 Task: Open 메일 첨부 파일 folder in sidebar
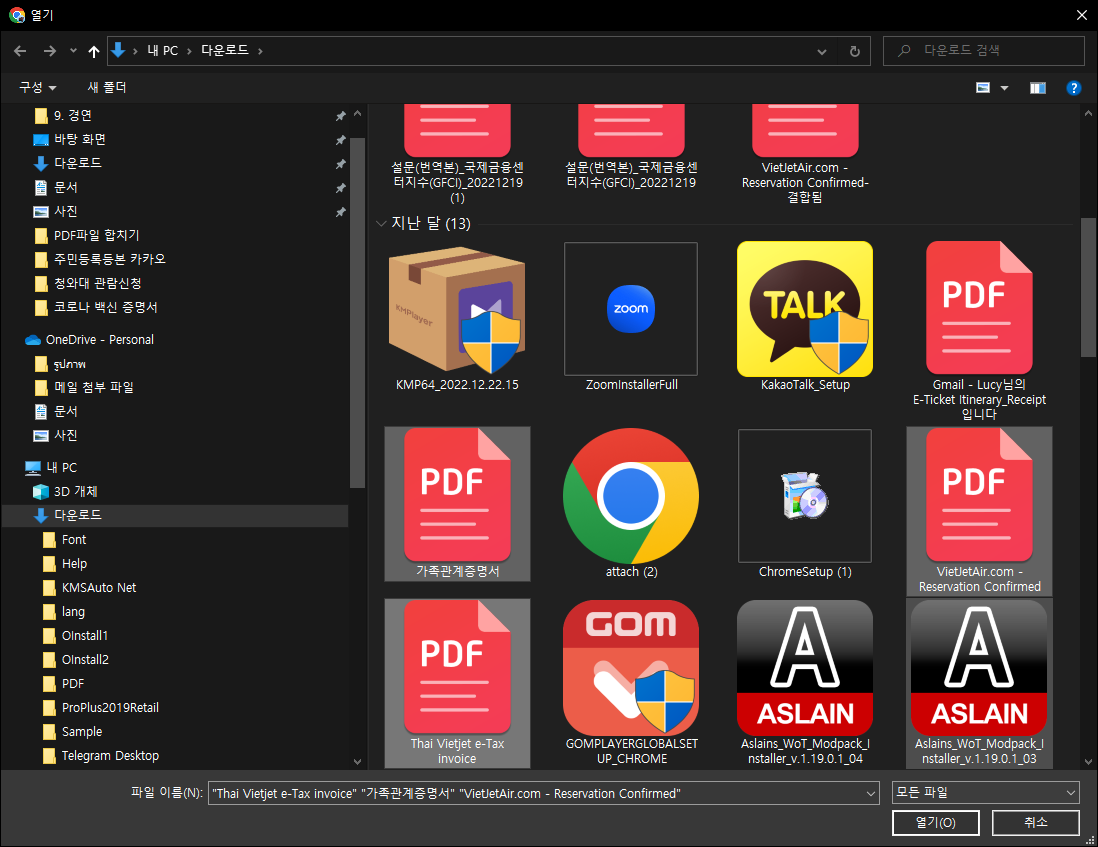[x=93, y=387]
